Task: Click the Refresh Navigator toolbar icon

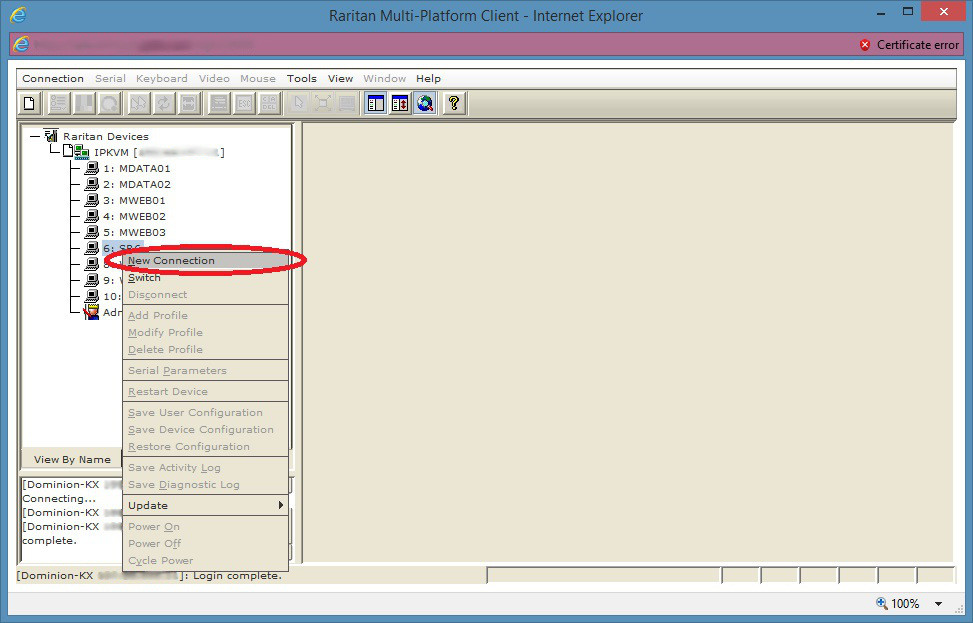Action: coord(400,103)
